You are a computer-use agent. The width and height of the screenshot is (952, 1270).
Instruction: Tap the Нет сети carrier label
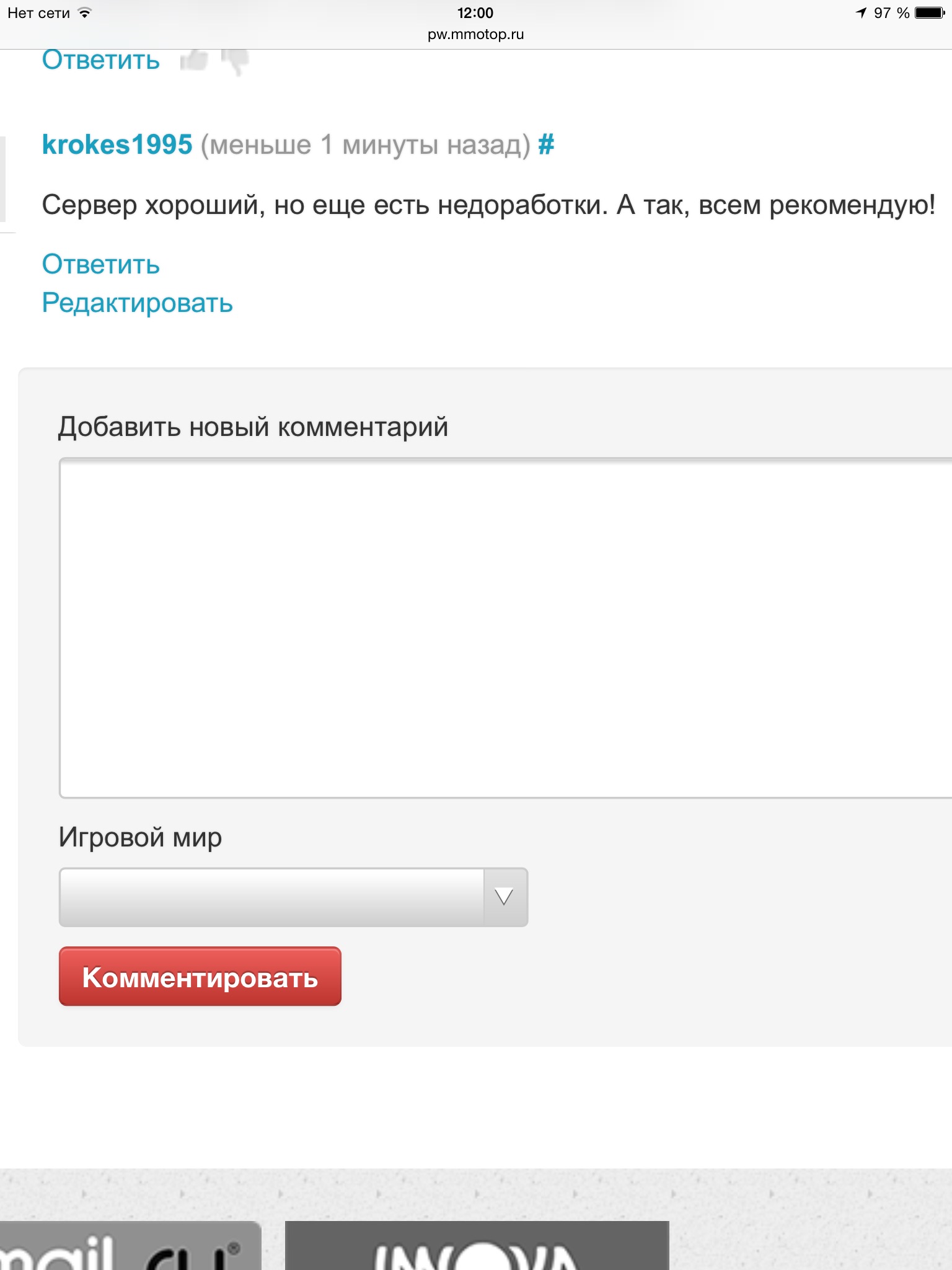[x=38, y=13]
